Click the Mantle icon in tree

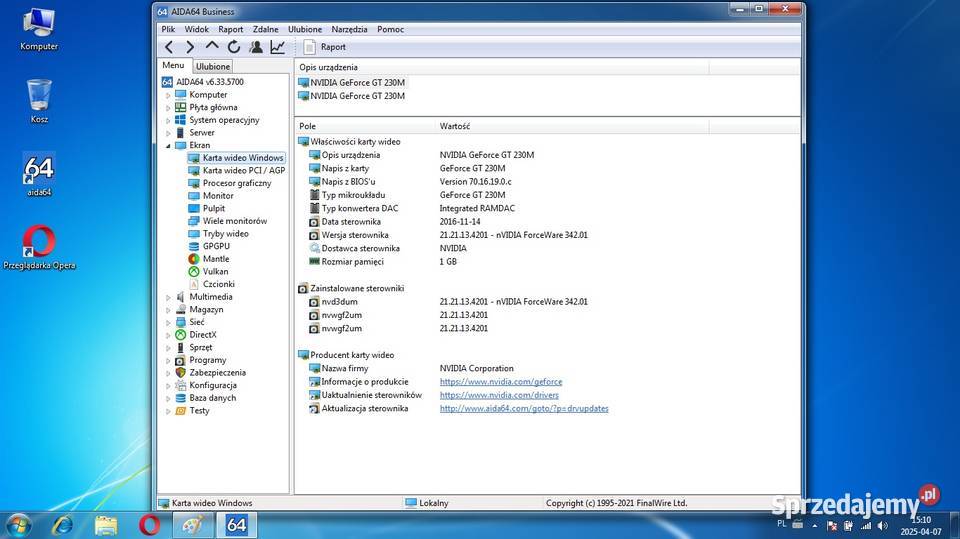click(193, 258)
